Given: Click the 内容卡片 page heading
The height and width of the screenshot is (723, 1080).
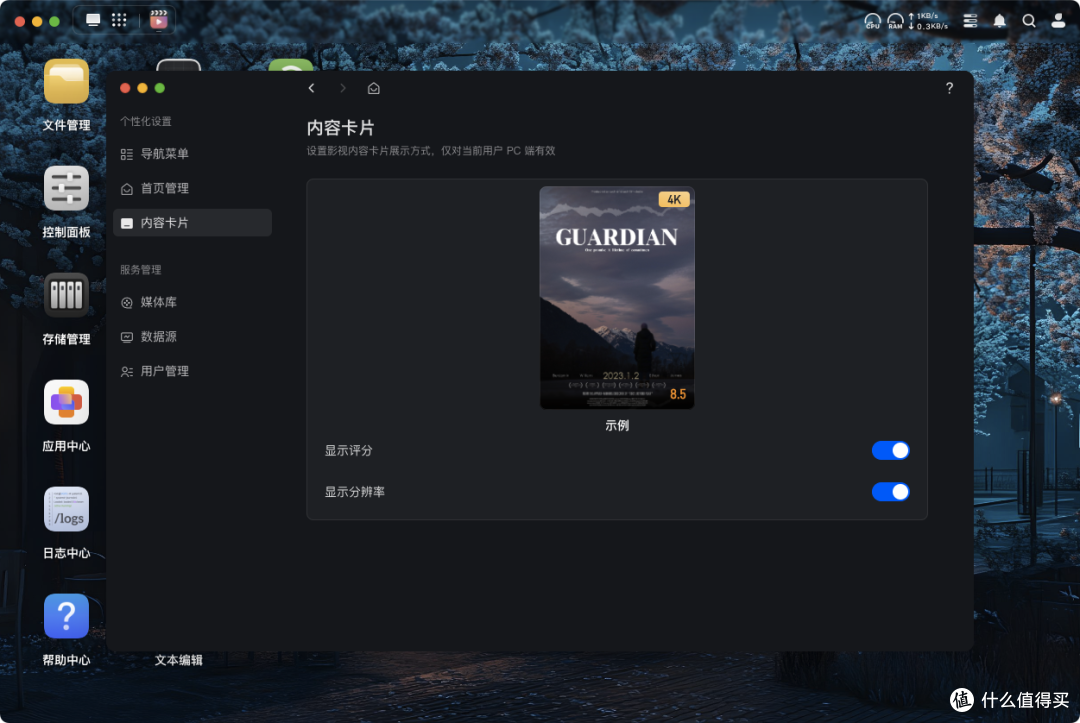Looking at the screenshot, I should 340,128.
